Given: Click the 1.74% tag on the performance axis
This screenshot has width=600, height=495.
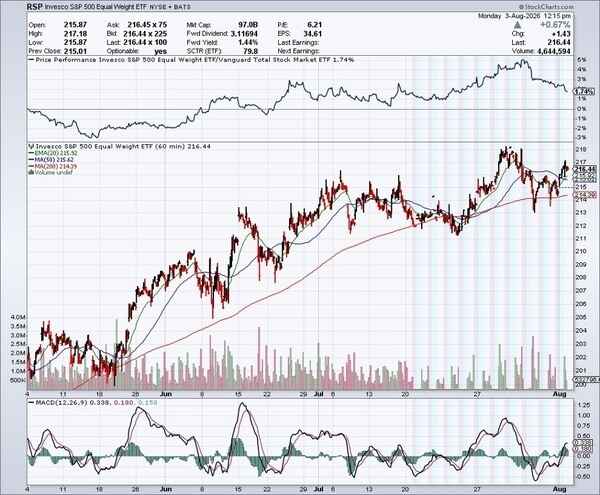Looking at the screenshot, I should tap(585, 91).
